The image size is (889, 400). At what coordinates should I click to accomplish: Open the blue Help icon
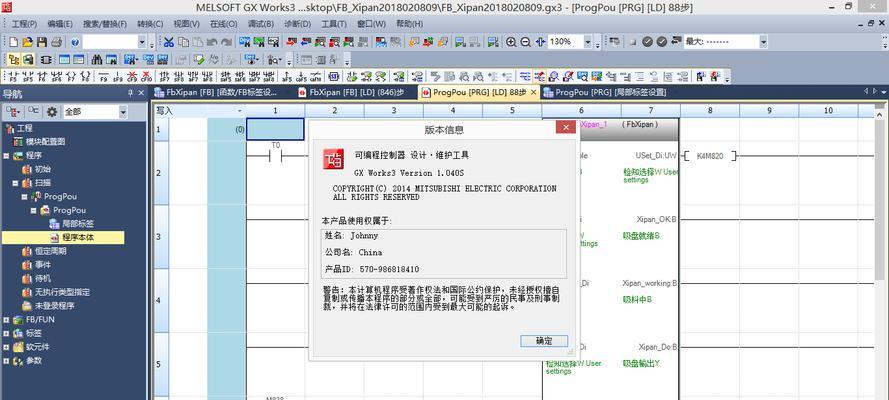75,42
